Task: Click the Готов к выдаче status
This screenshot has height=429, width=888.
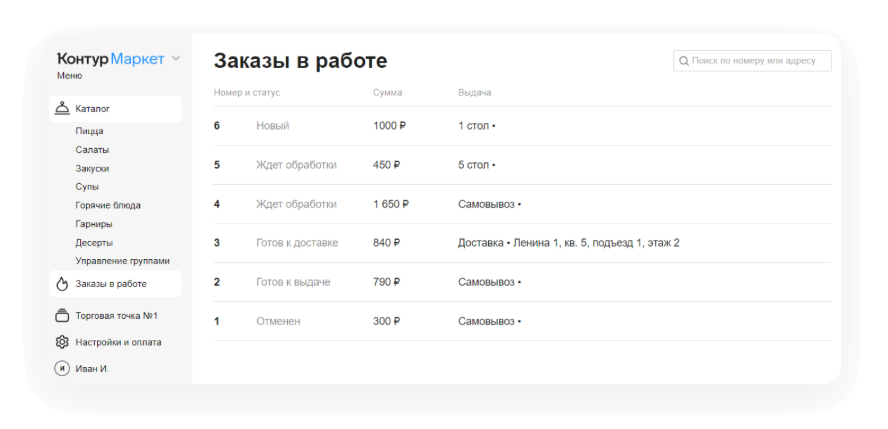Action: point(293,282)
